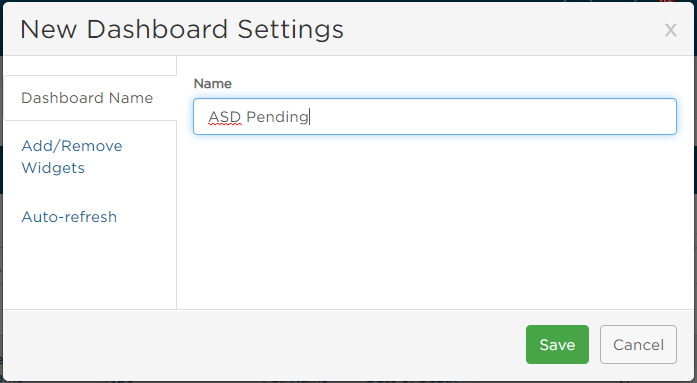Viewport: 697px width, 383px height.
Task: Click the word Widgets in the sidebar
Action: click(x=53, y=168)
